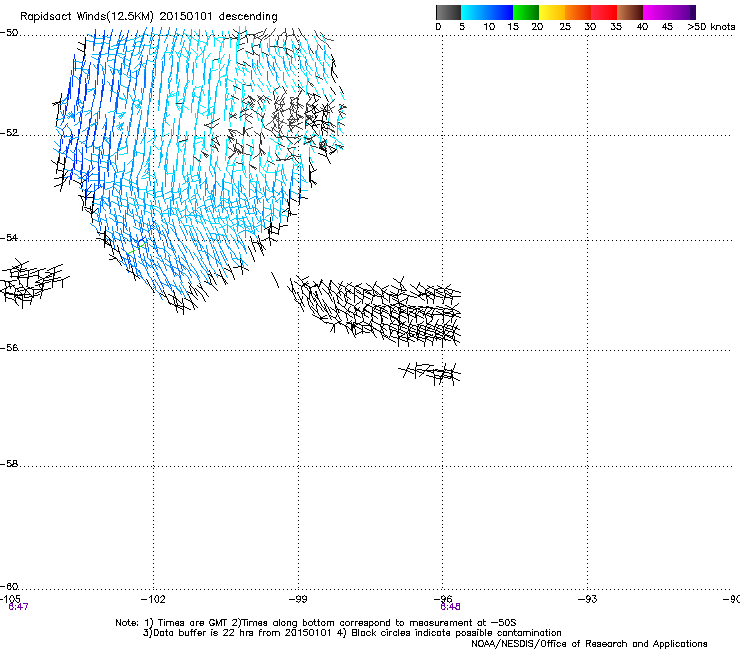Click the 'NOAA/NESDIS/Office of Research and Applications' credit
Screen dimensions: 740x650
589,644
